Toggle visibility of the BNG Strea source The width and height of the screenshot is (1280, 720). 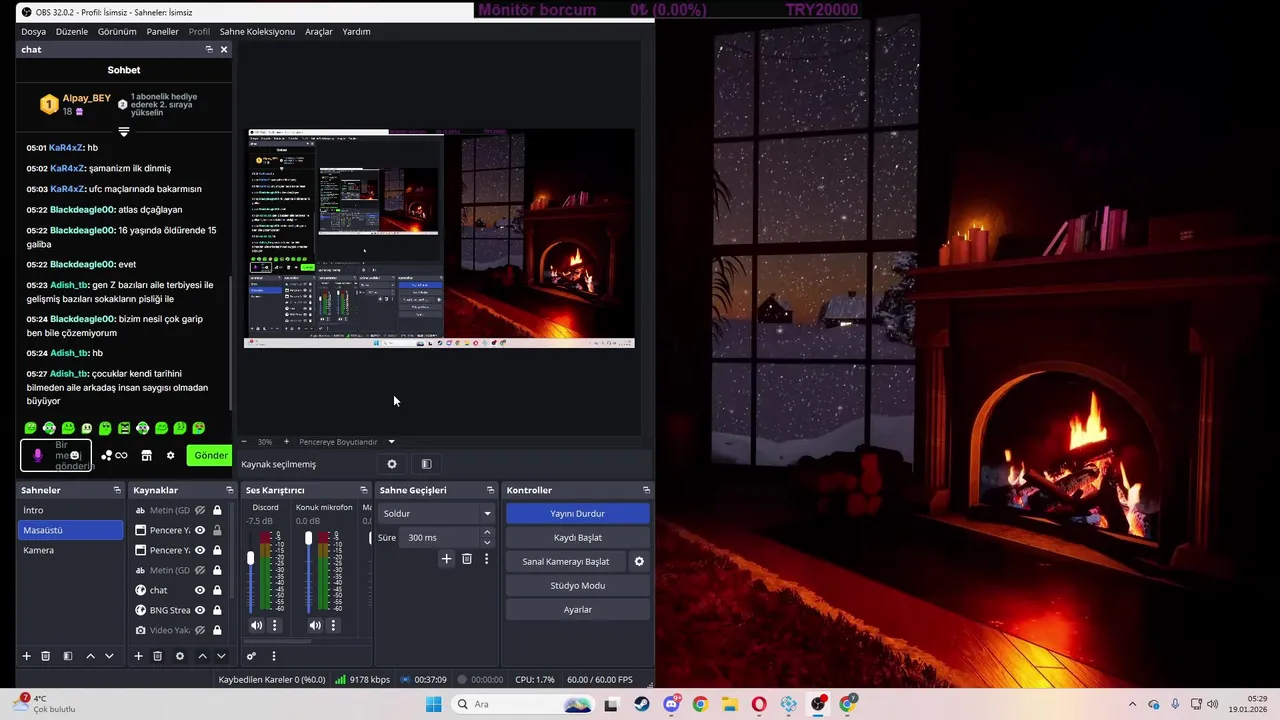200,610
